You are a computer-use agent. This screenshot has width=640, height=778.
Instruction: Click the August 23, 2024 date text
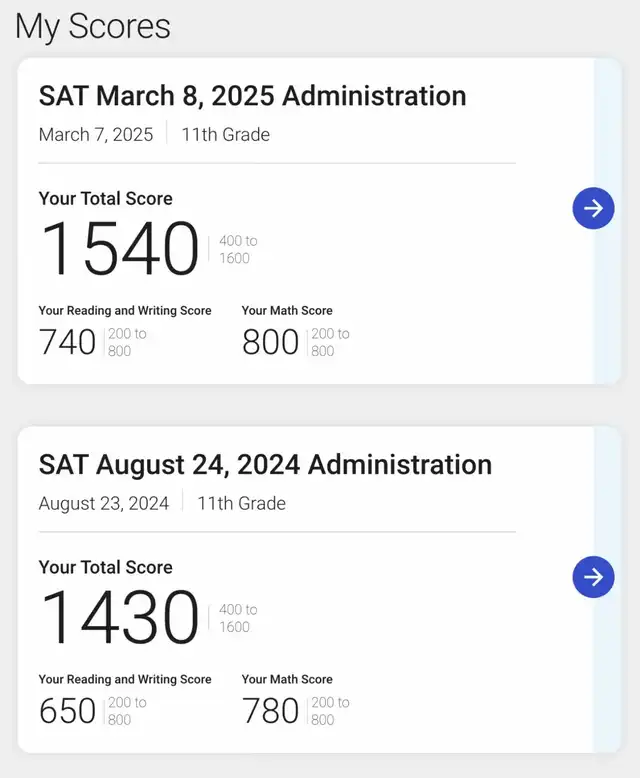pos(104,503)
